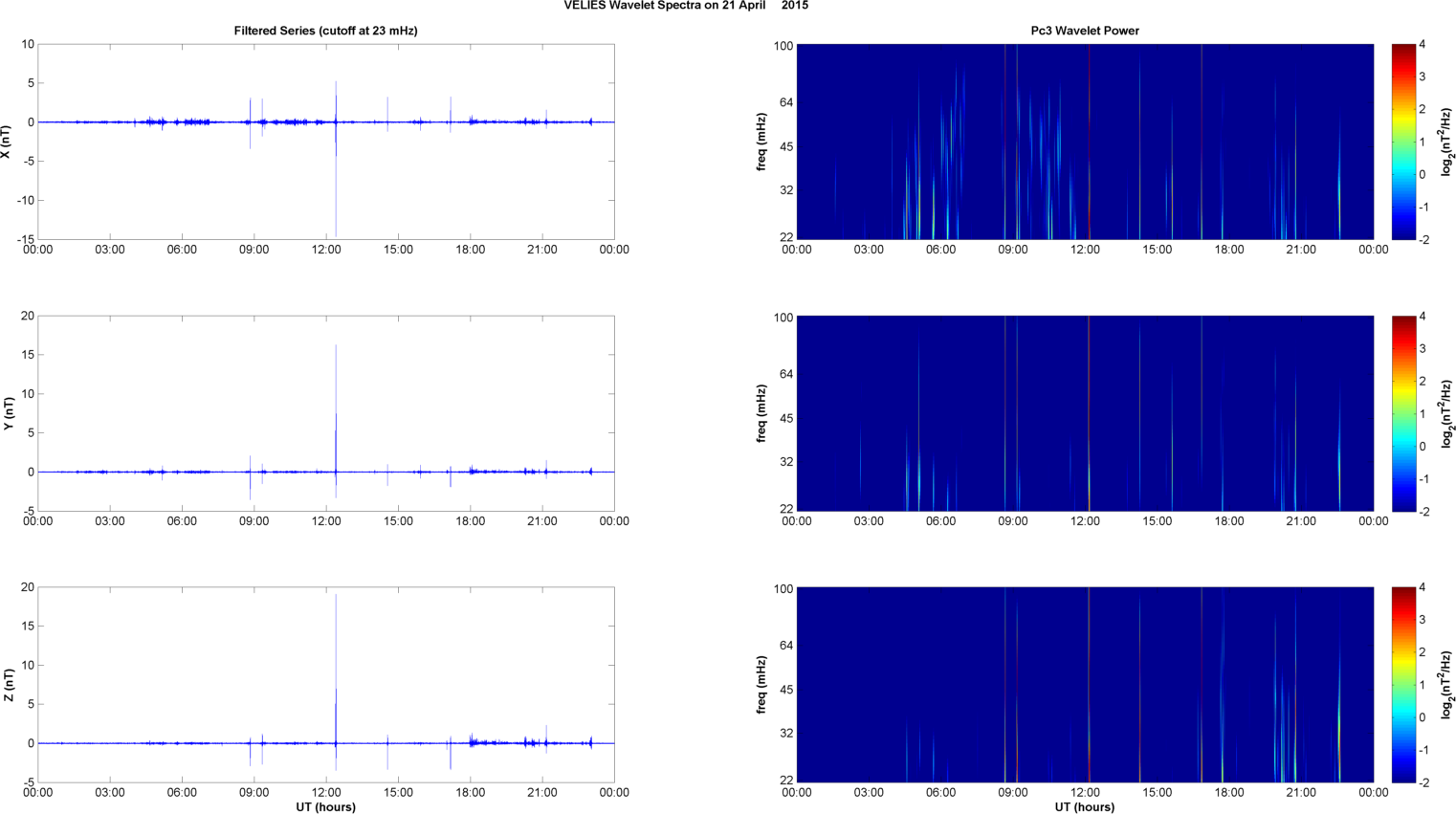Click the colorbar next to the Y-component wavelet spectrum
This screenshot has height=814, width=1456.
point(1403,413)
